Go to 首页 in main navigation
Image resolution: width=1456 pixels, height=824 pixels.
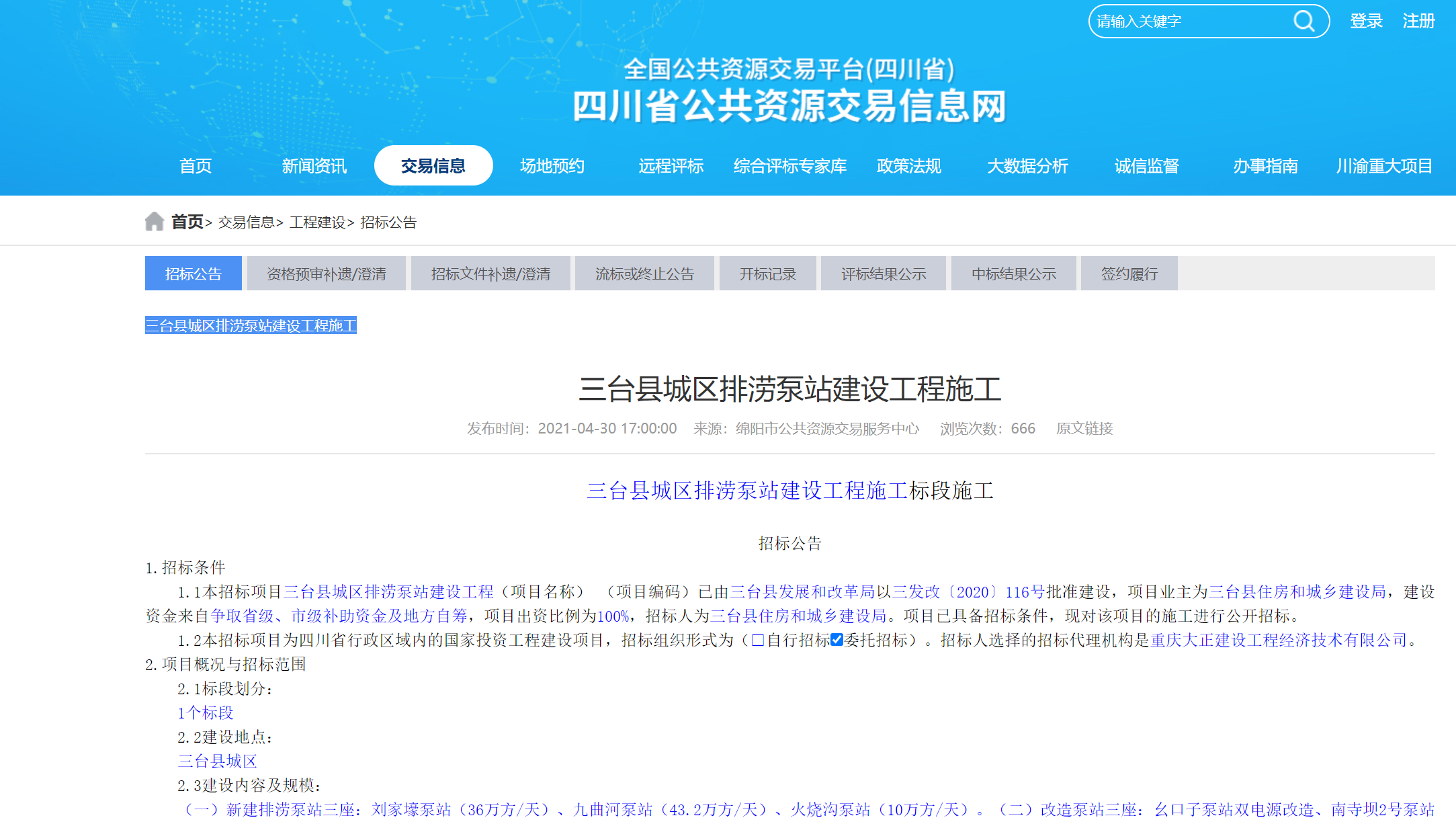[x=196, y=165]
